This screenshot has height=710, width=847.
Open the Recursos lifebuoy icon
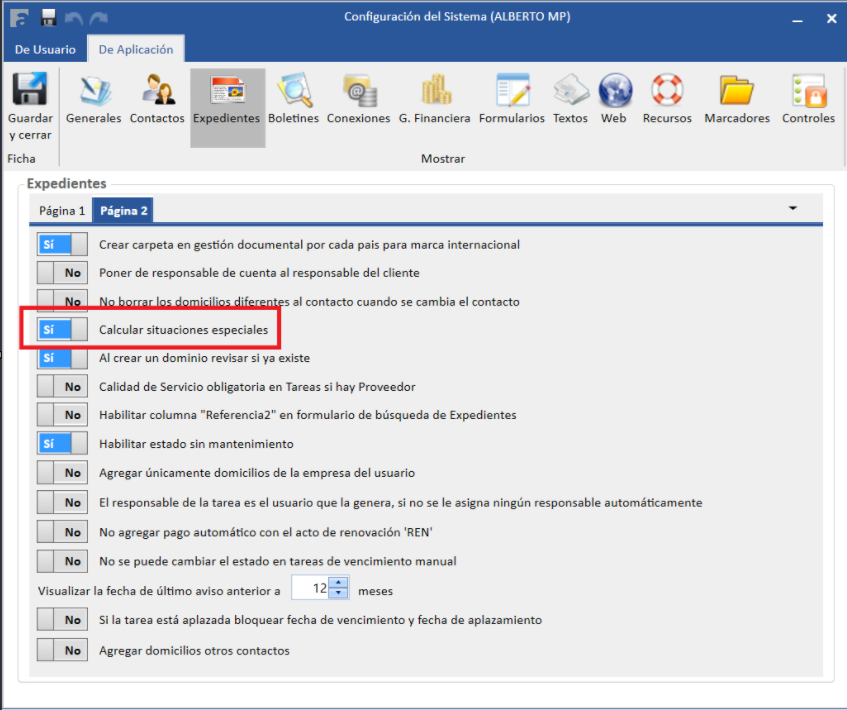coord(667,91)
